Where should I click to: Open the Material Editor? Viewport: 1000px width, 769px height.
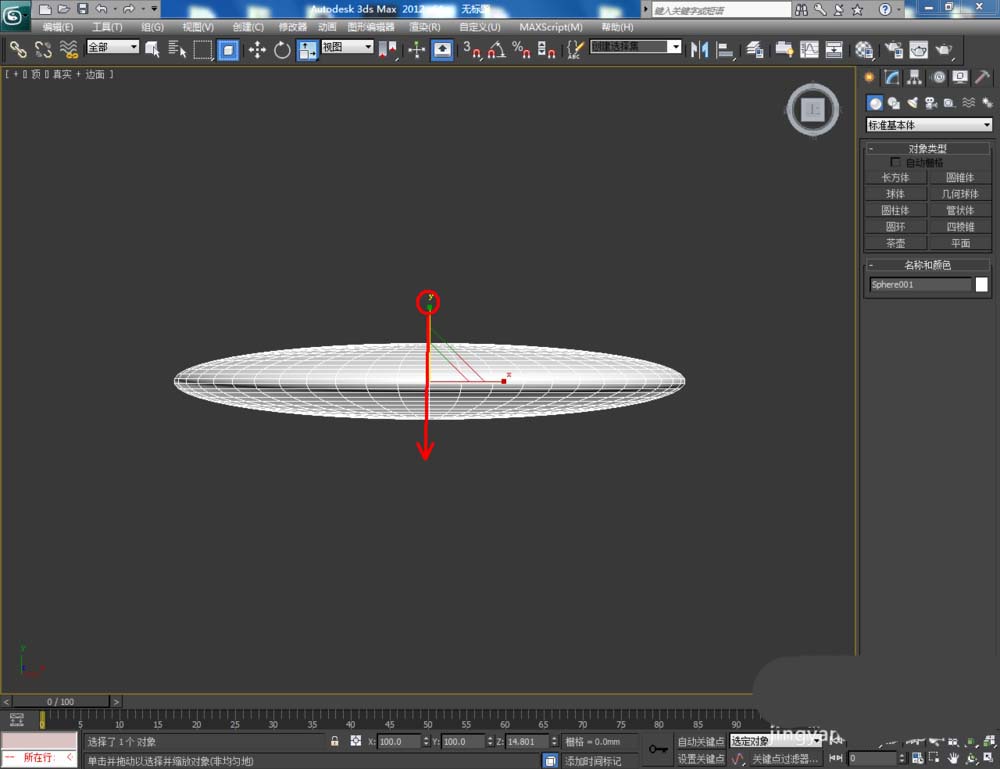click(864, 49)
